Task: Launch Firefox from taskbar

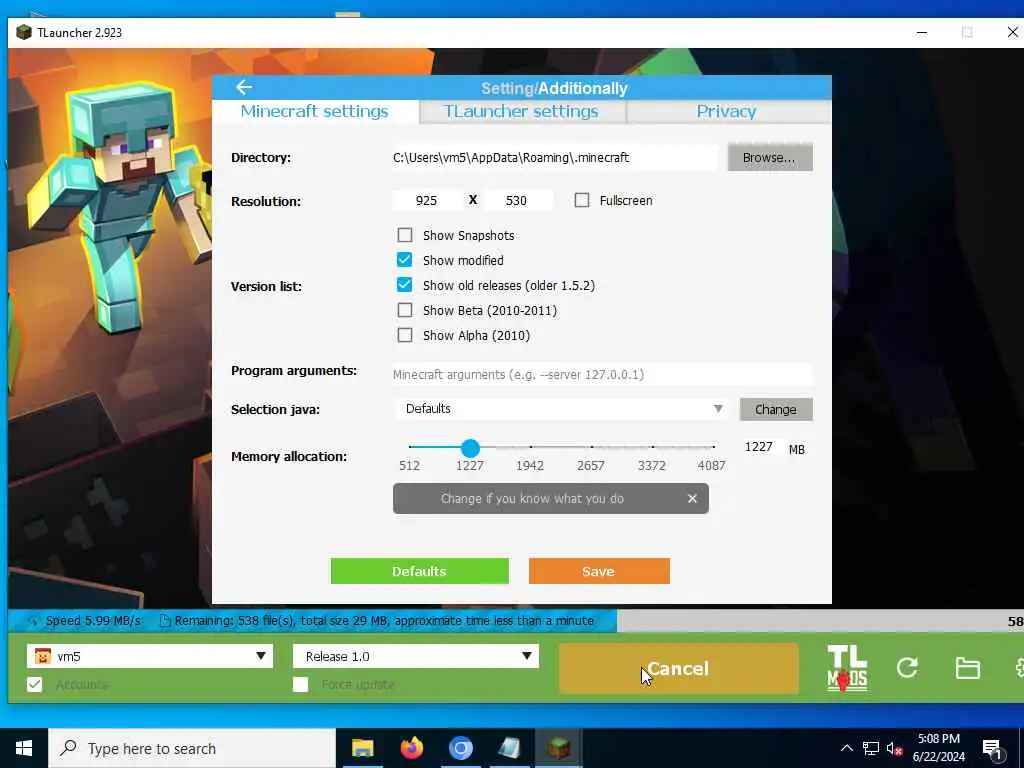Action: [x=411, y=748]
